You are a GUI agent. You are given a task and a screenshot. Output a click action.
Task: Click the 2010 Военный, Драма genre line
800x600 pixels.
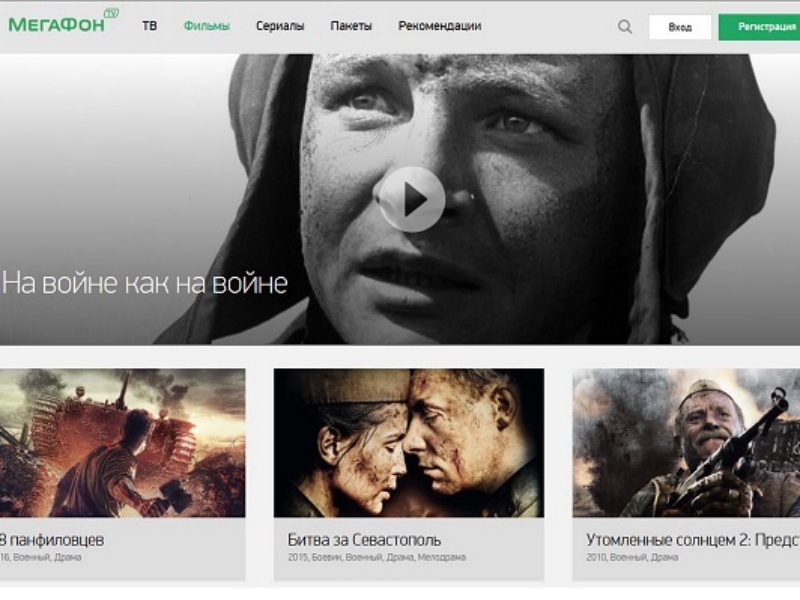click(634, 557)
